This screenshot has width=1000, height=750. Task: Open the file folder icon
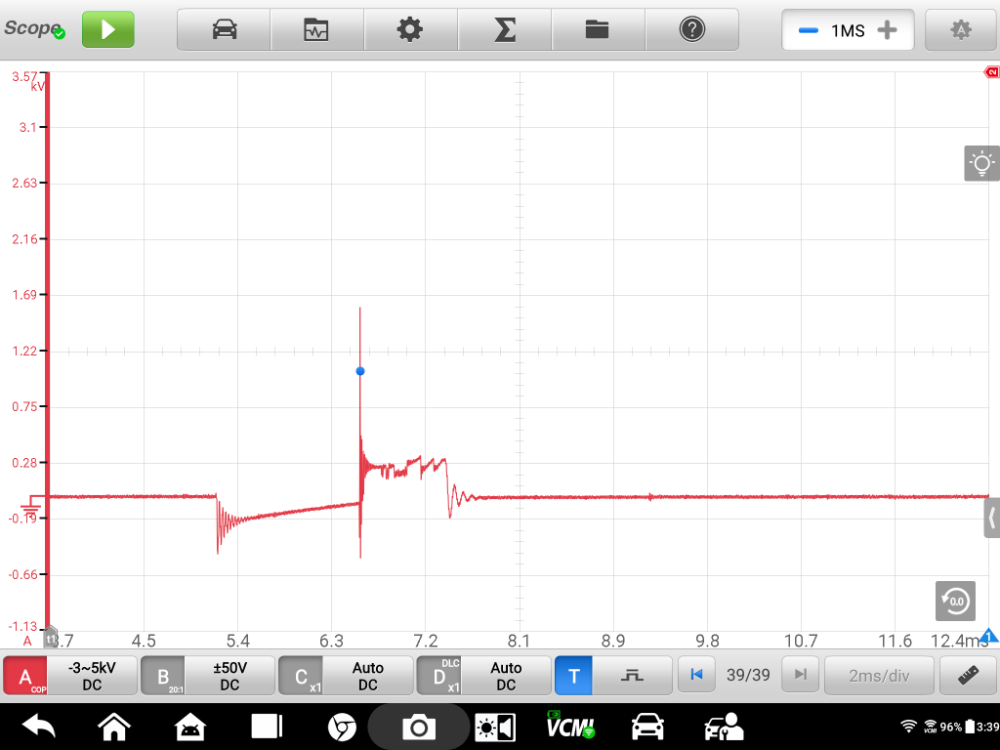597,30
